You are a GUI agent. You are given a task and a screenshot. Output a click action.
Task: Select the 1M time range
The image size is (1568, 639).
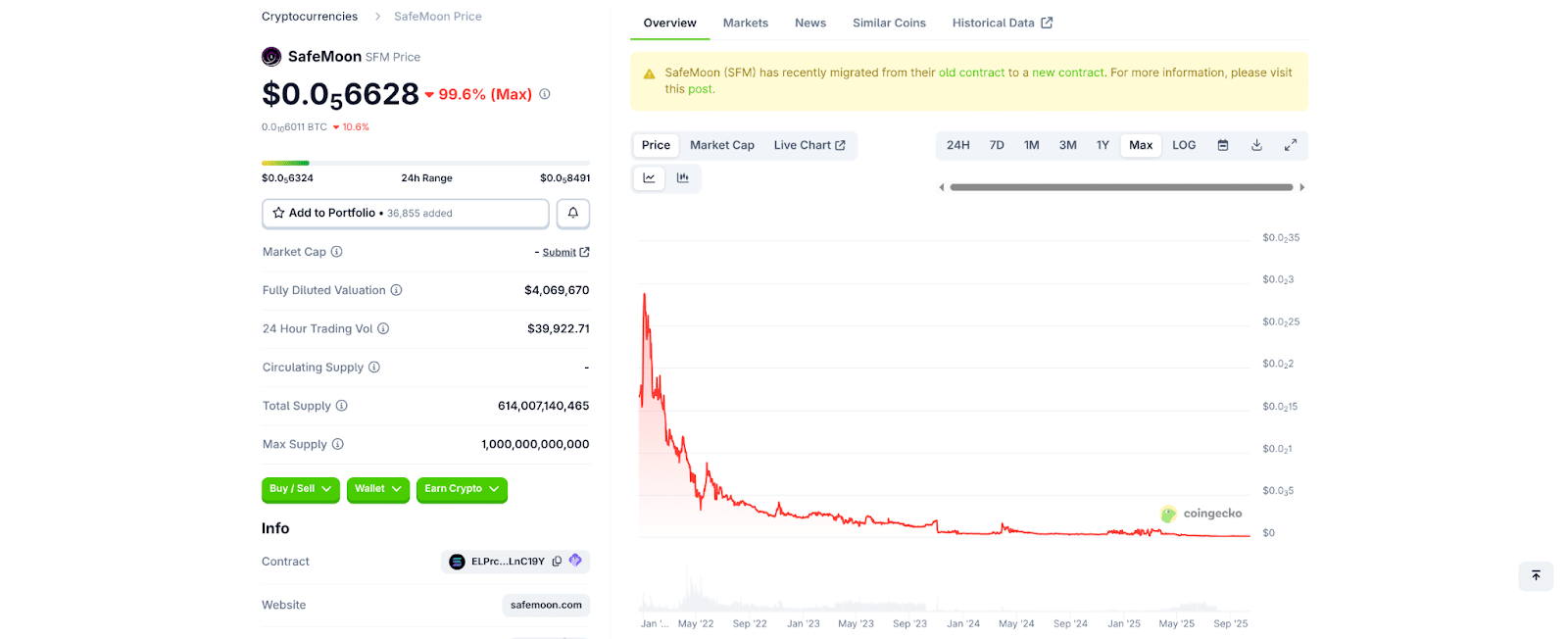tap(1032, 145)
